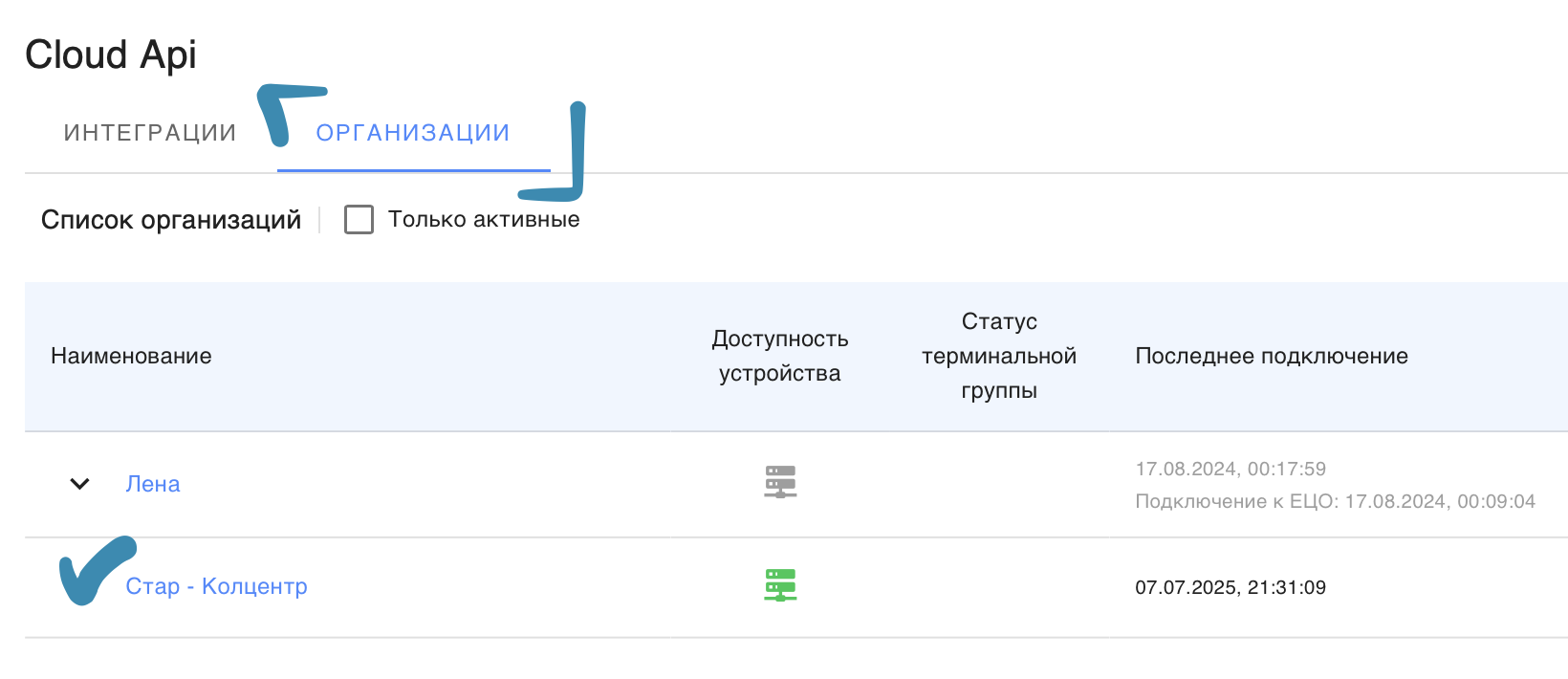Click the Последнее подключение column header
The height and width of the screenshot is (679, 1568).
pos(1272,356)
